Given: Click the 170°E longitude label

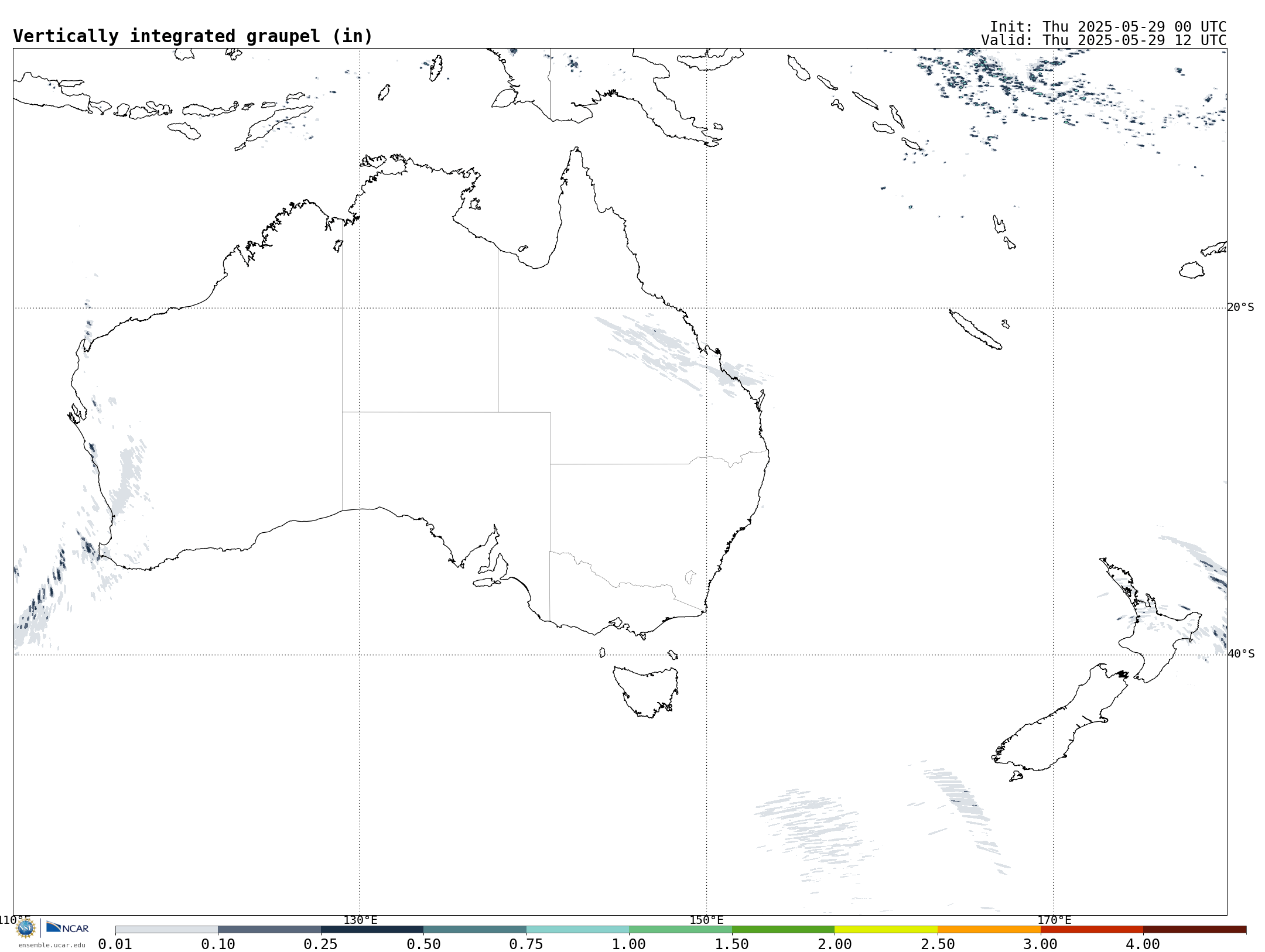Looking at the screenshot, I should (x=1054, y=920).
